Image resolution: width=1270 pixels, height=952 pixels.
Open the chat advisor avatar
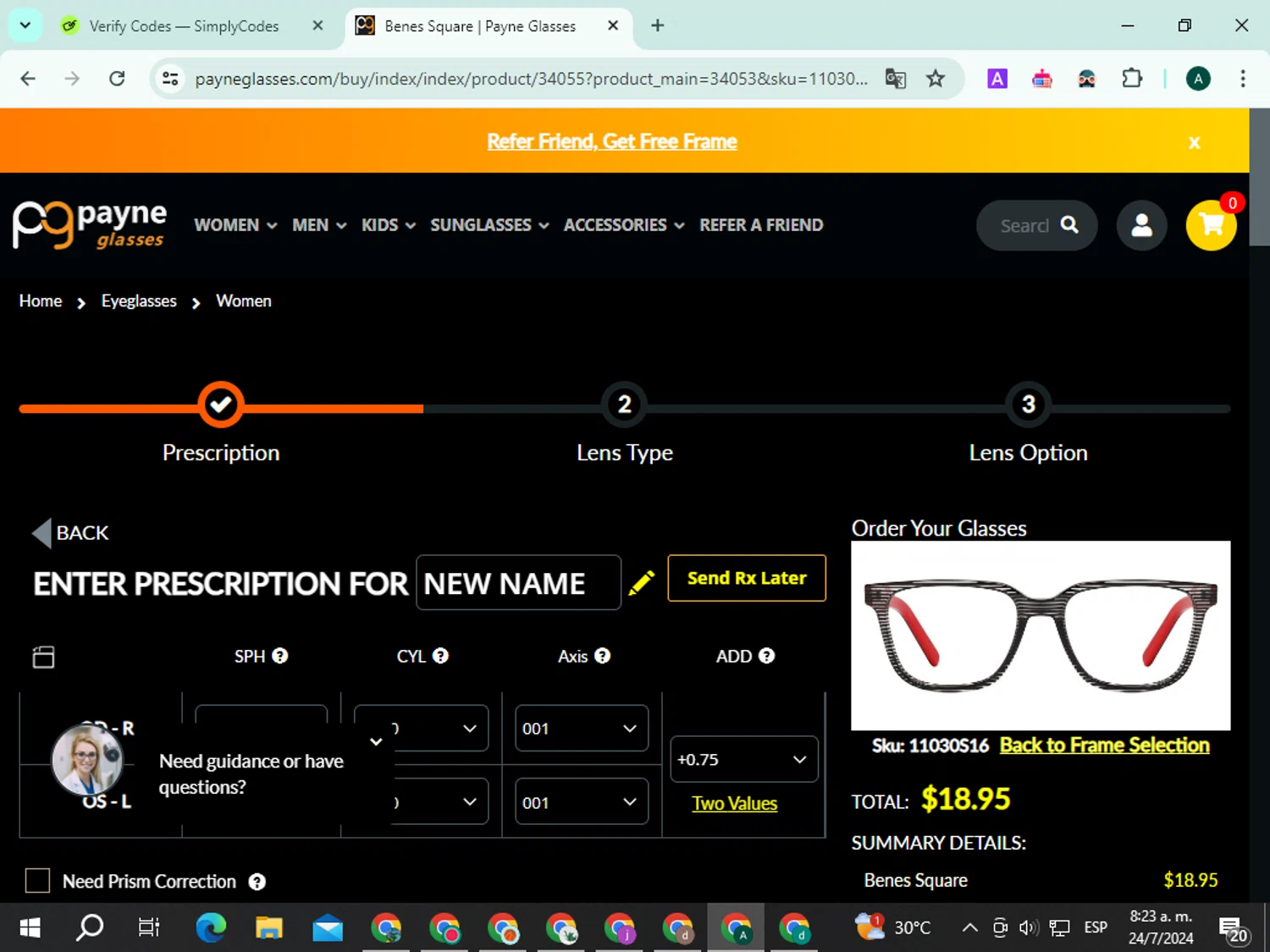(86, 759)
